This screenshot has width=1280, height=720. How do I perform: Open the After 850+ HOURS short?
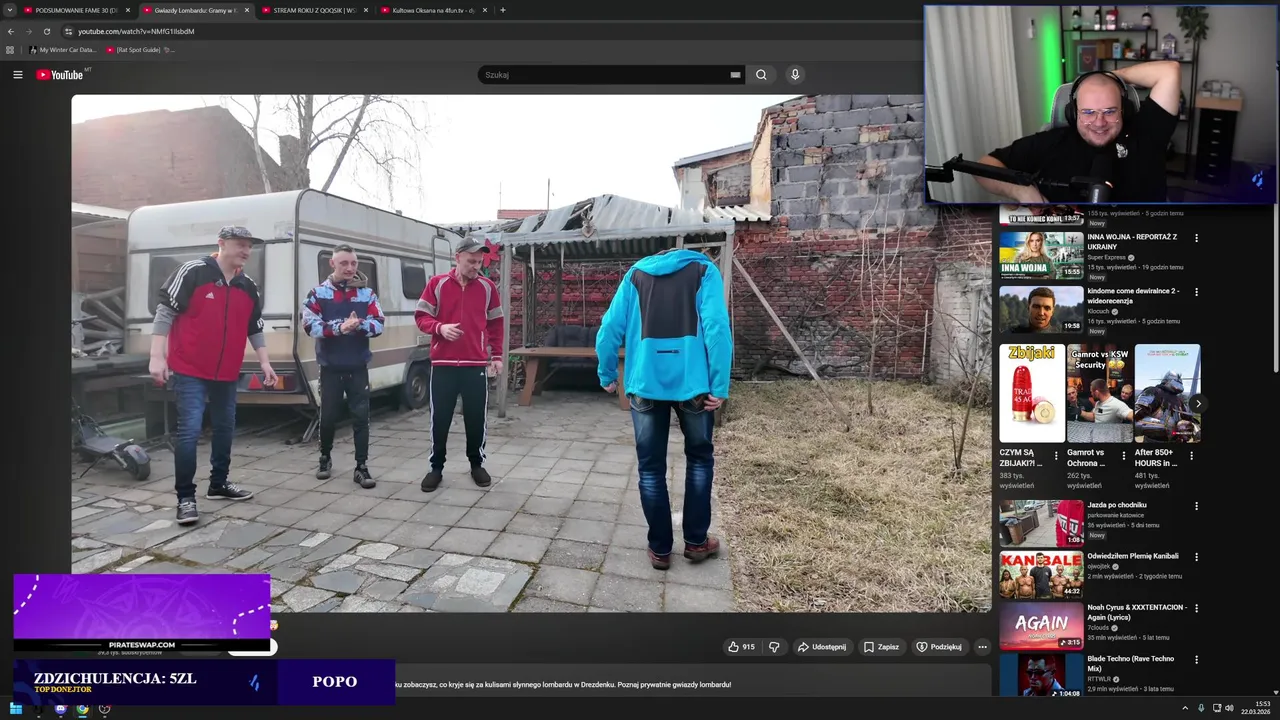pyautogui.click(x=1167, y=393)
